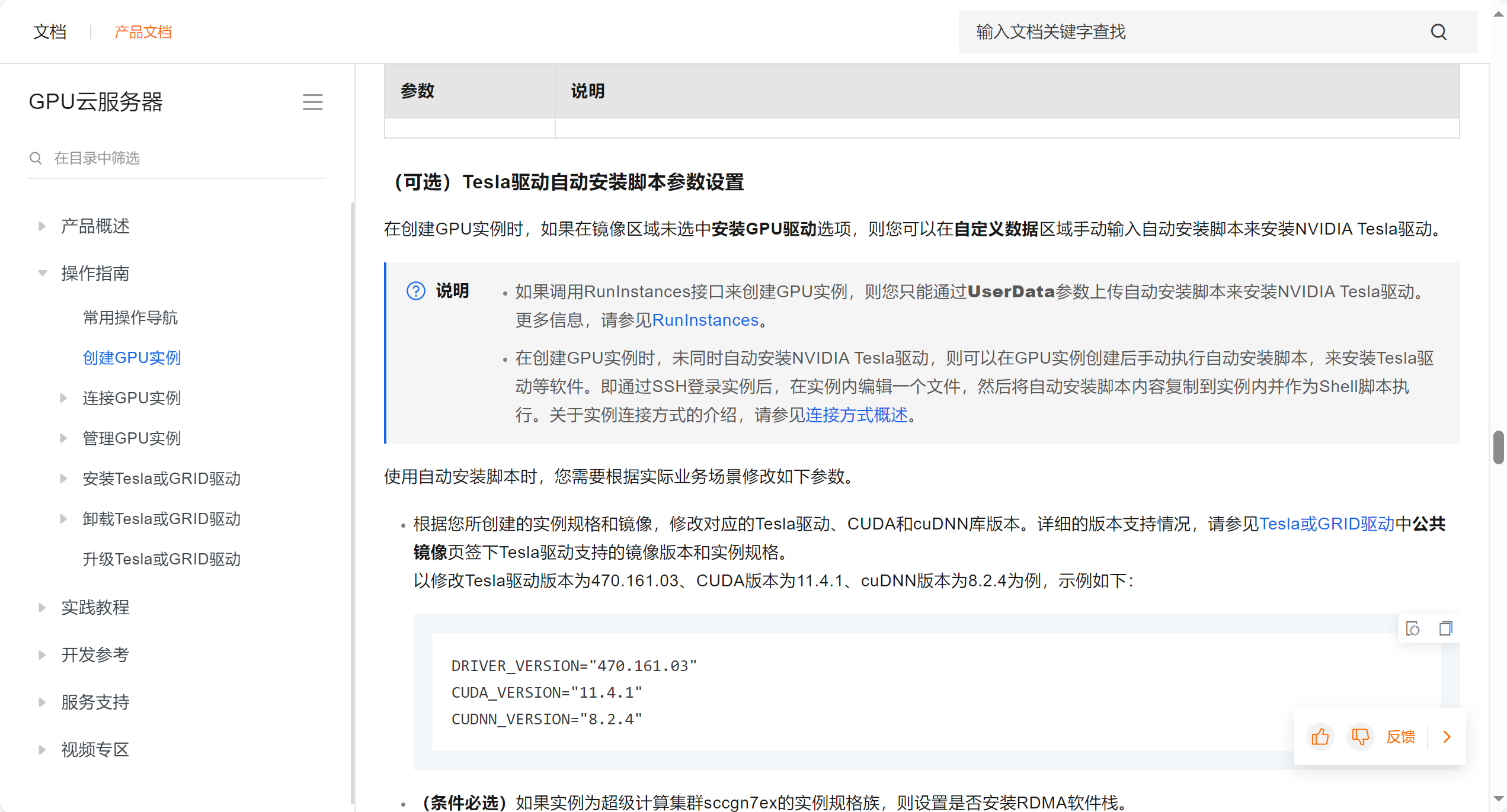Open the 产品文档 header tab

click(143, 32)
